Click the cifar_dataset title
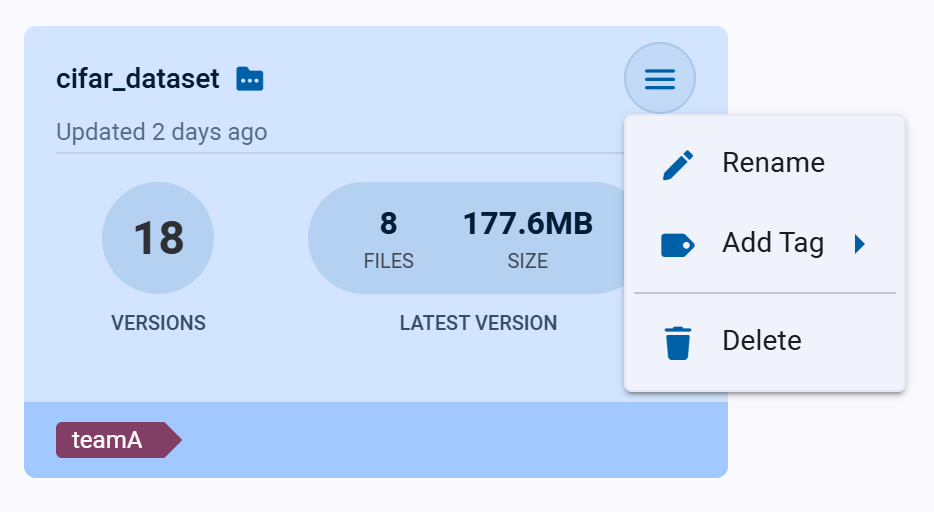The width and height of the screenshot is (934, 512). click(x=138, y=79)
